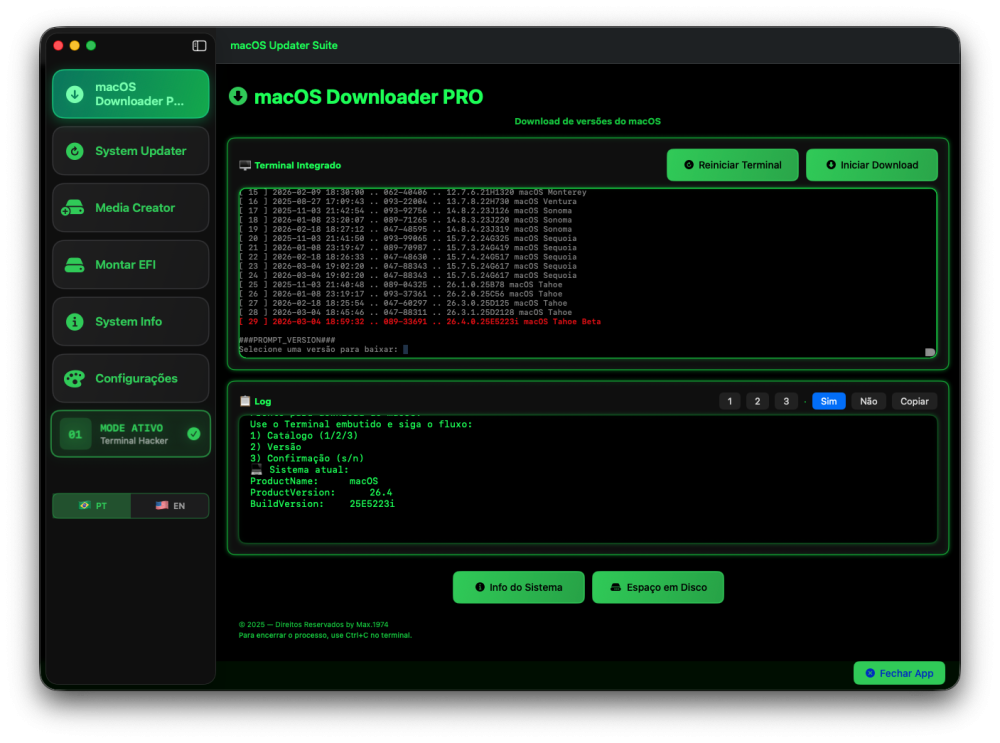Click the macOS Updater Suite window title
This screenshot has width=1000, height=743.
click(284, 45)
